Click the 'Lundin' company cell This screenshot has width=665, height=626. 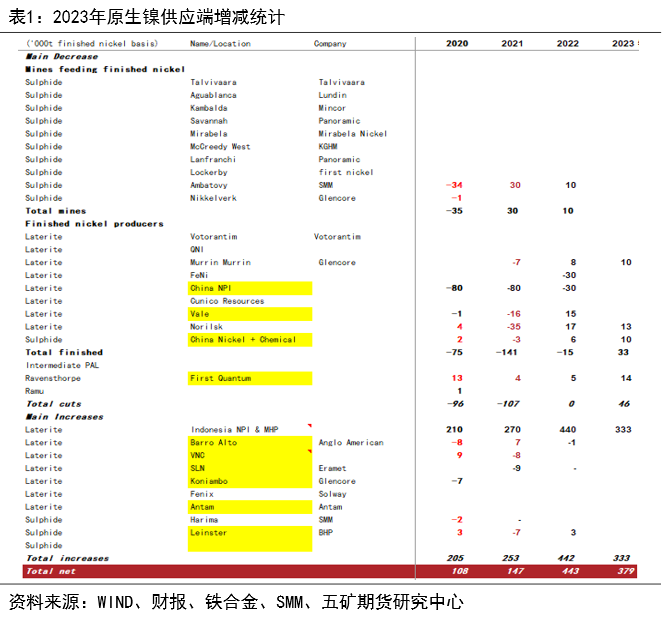[332, 95]
